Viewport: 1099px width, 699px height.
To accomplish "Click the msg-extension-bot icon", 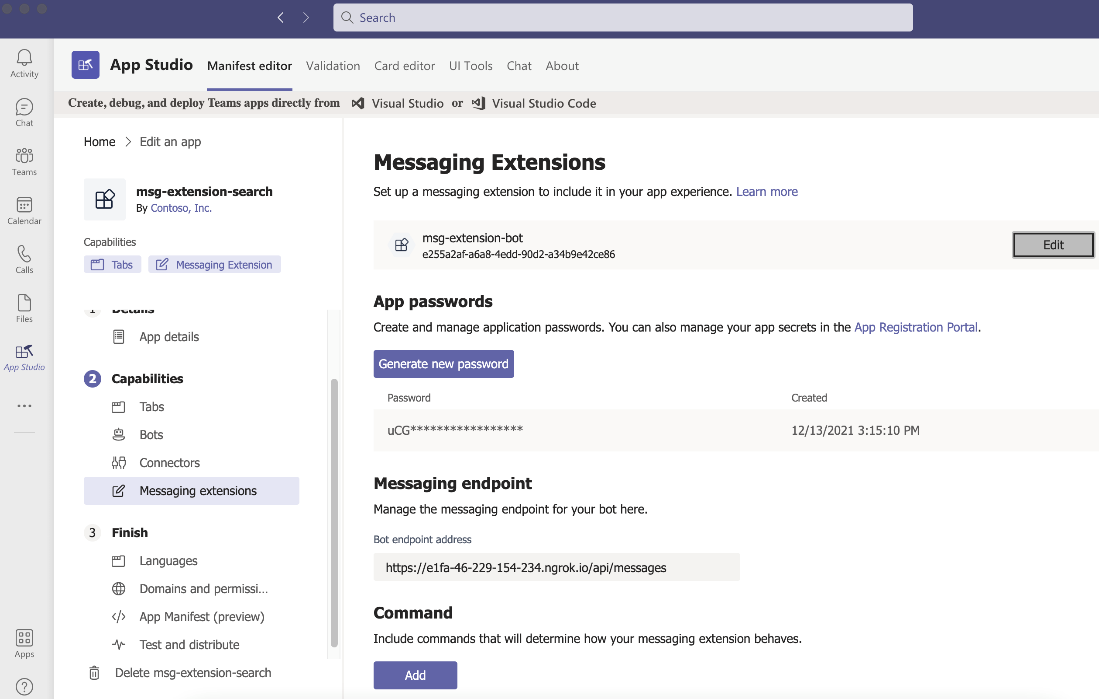I will [402, 245].
